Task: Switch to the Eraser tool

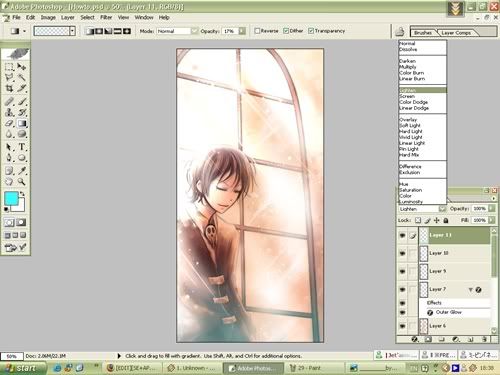Action: (9, 123)
